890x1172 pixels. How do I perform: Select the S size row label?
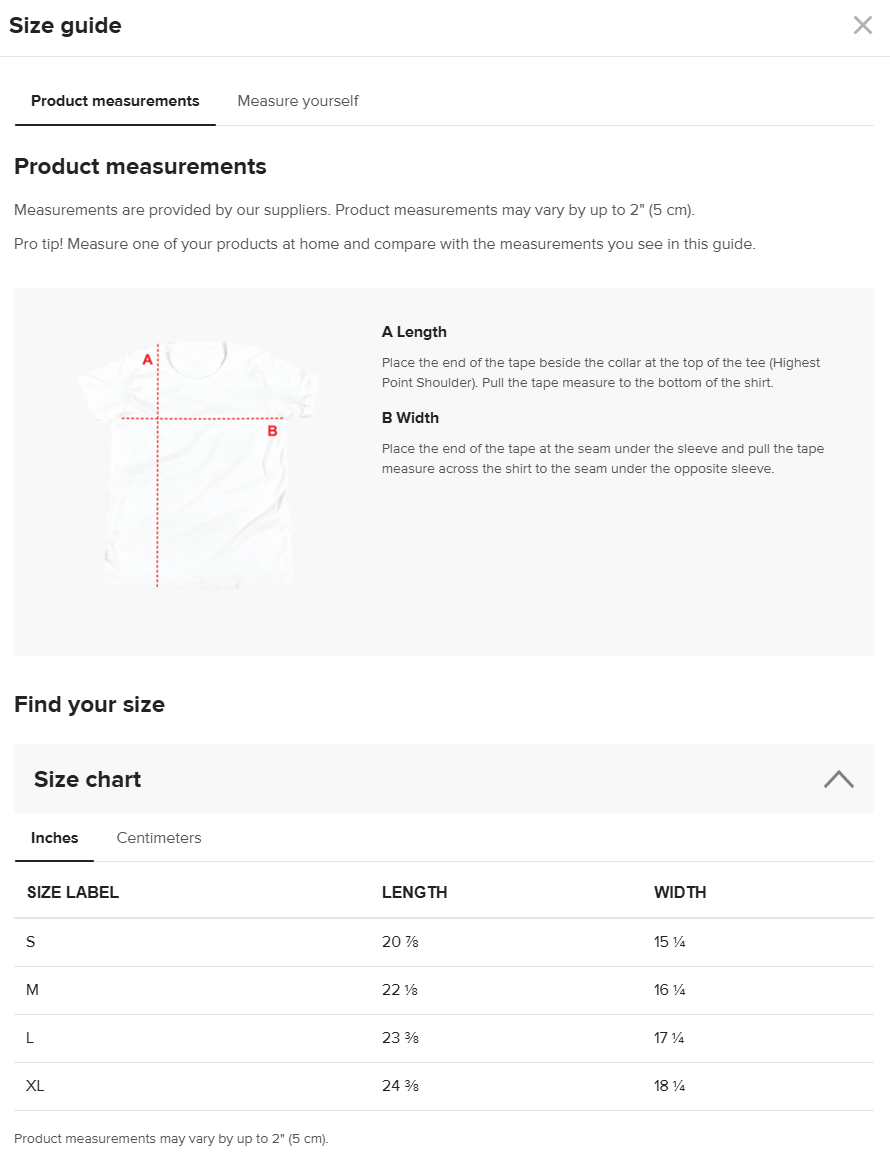[x=31, y=942]
